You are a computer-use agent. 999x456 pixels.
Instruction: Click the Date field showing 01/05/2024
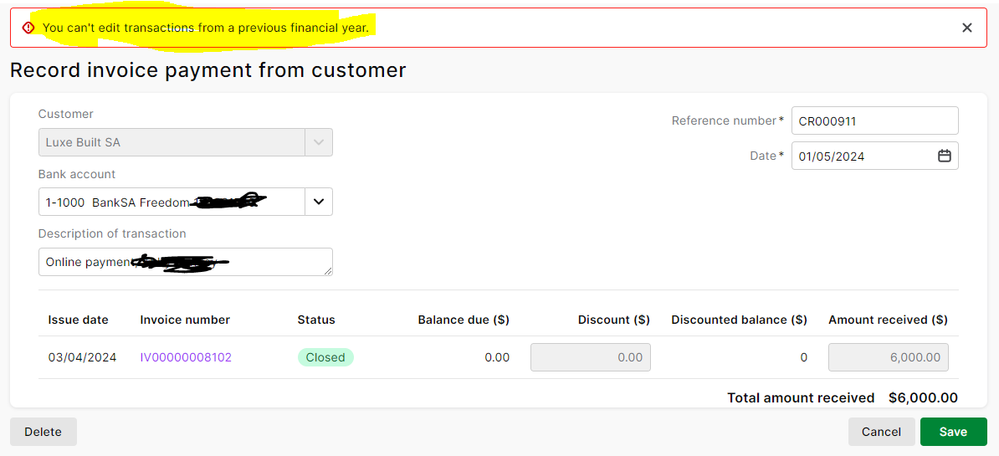[860, 156]
